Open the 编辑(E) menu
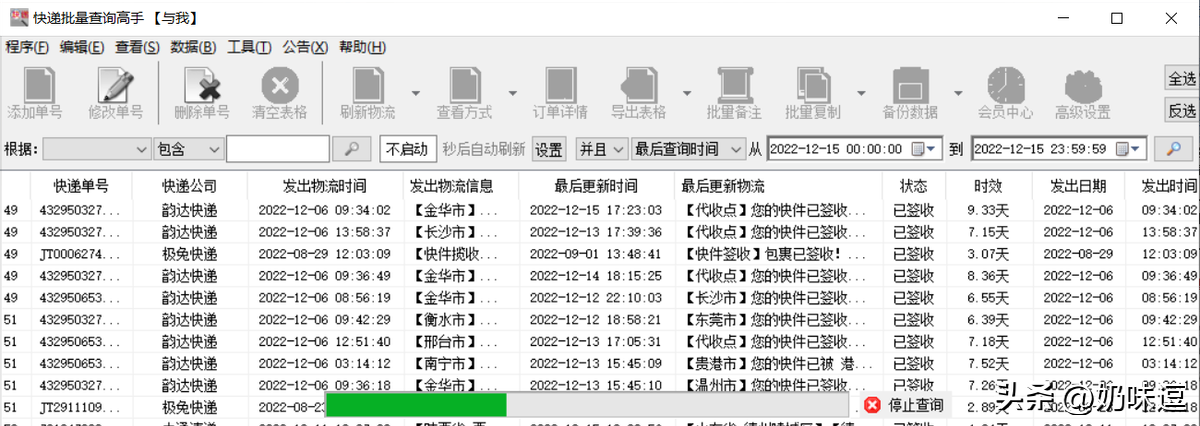Image resolution: width=1200 pixels, height=426 pixels. coord(82,47)
